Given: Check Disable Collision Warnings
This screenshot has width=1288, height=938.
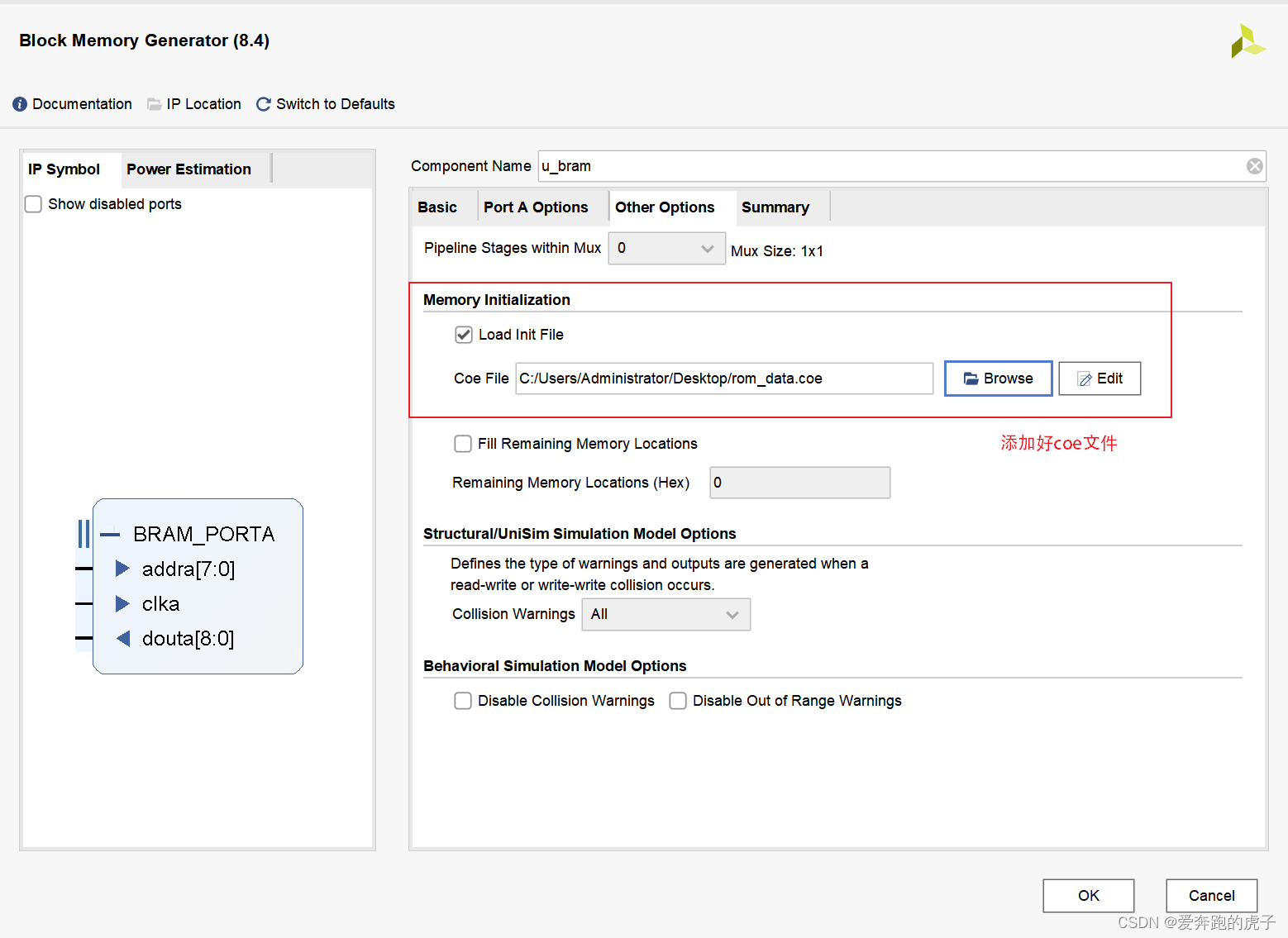Looking at the screenshot, I should pos(463,701).
